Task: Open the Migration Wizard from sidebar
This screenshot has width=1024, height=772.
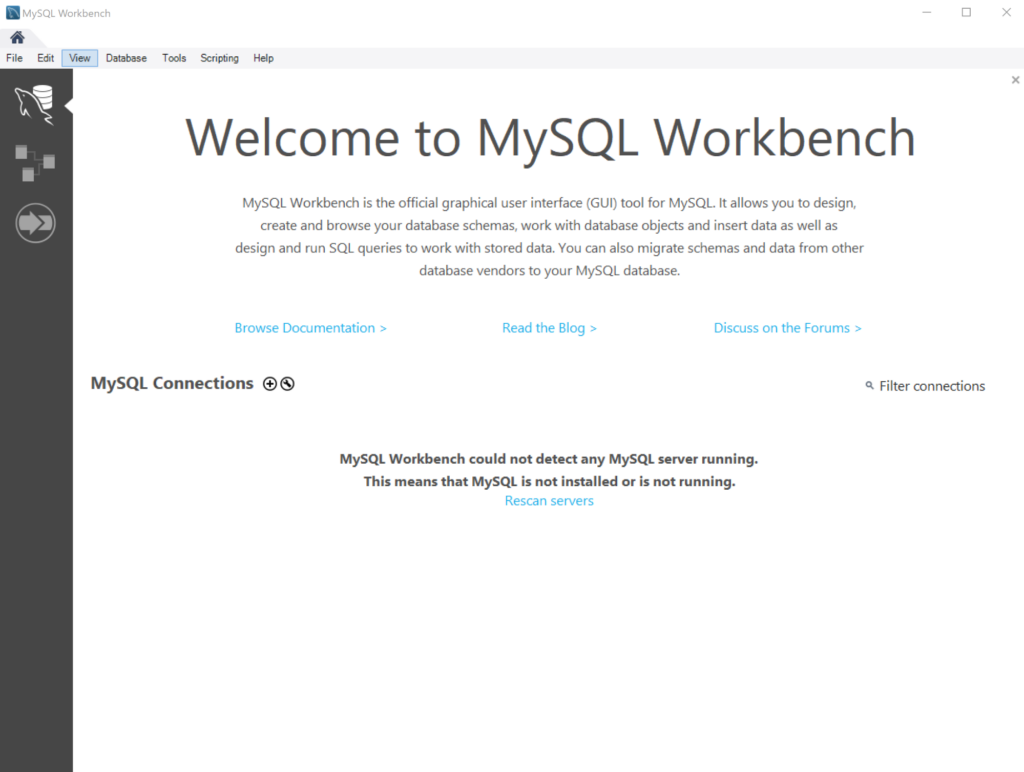Action: point(35,223)
